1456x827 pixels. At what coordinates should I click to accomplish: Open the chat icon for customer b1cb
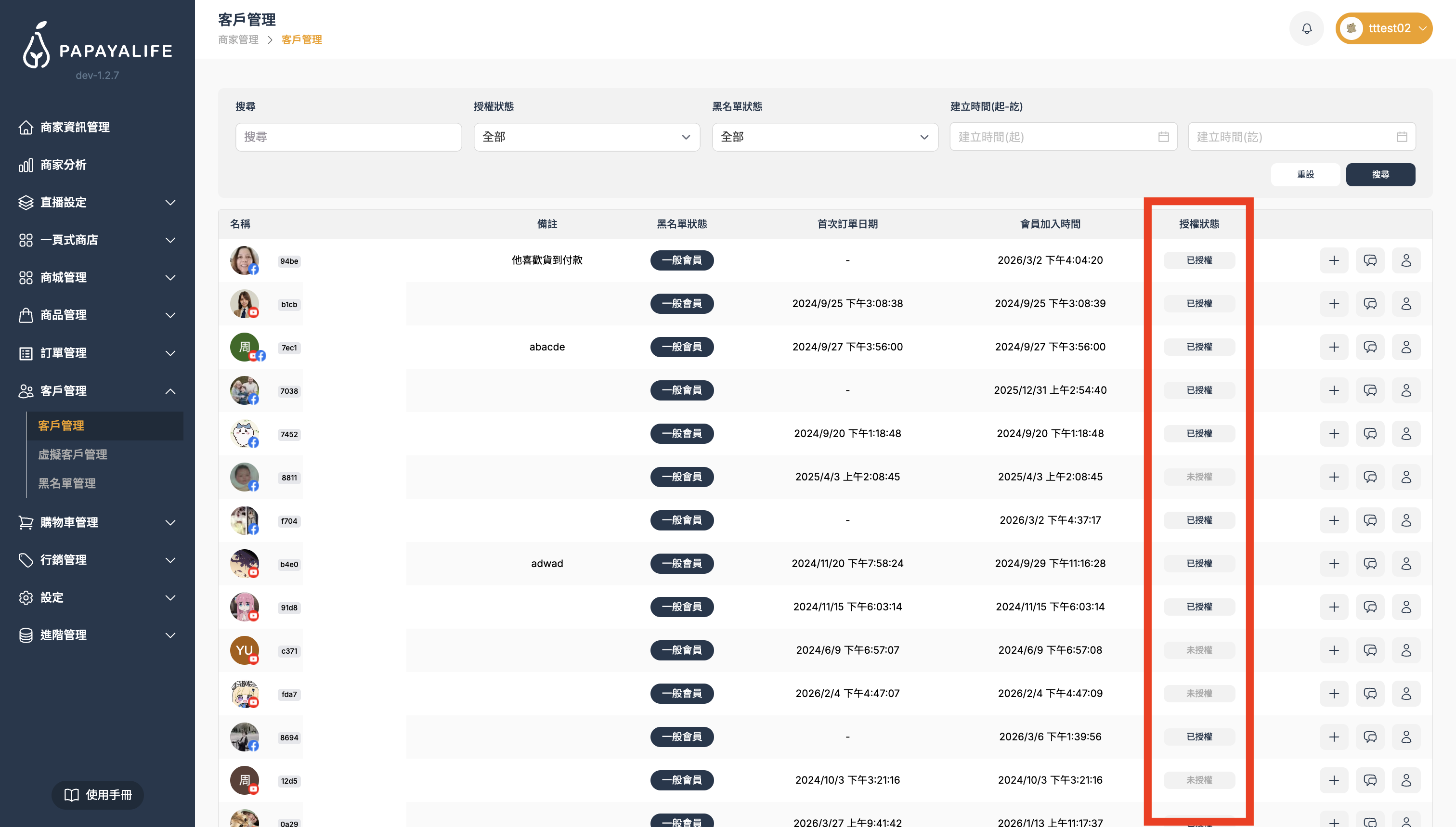pyautogui.click(x=1370, y=304)
